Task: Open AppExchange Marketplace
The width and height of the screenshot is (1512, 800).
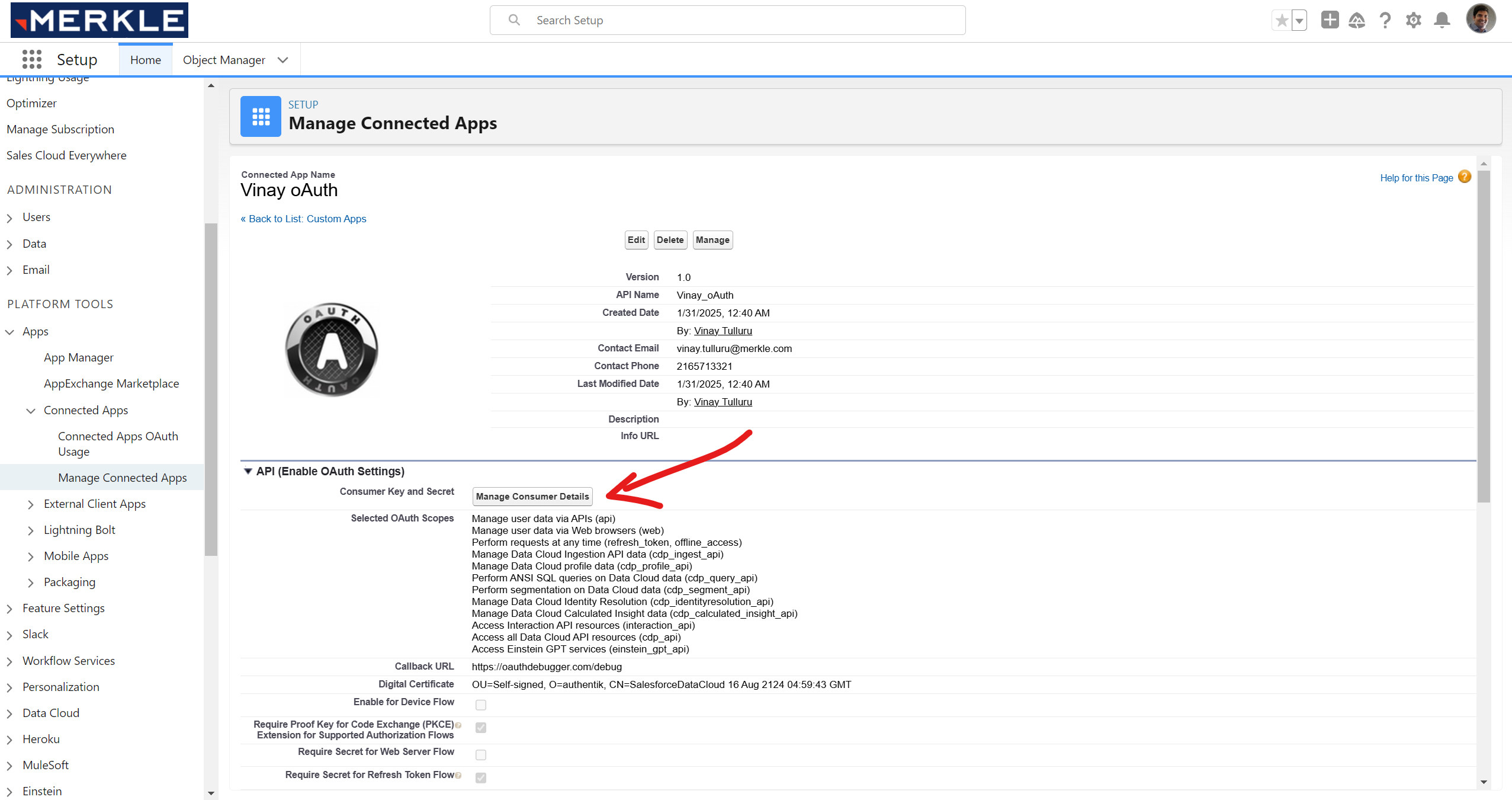Action: 111,383
